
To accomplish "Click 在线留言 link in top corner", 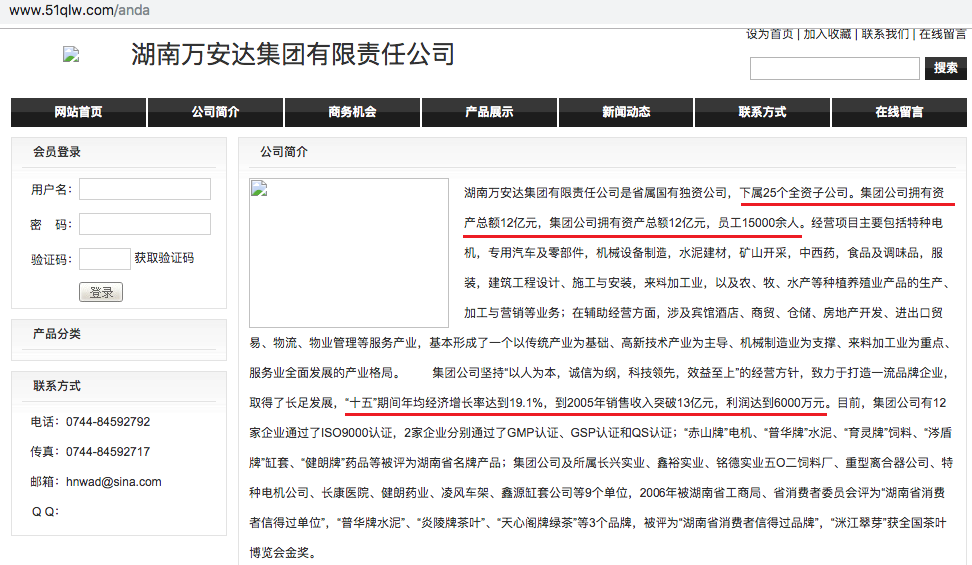I will tap(944, 34).
